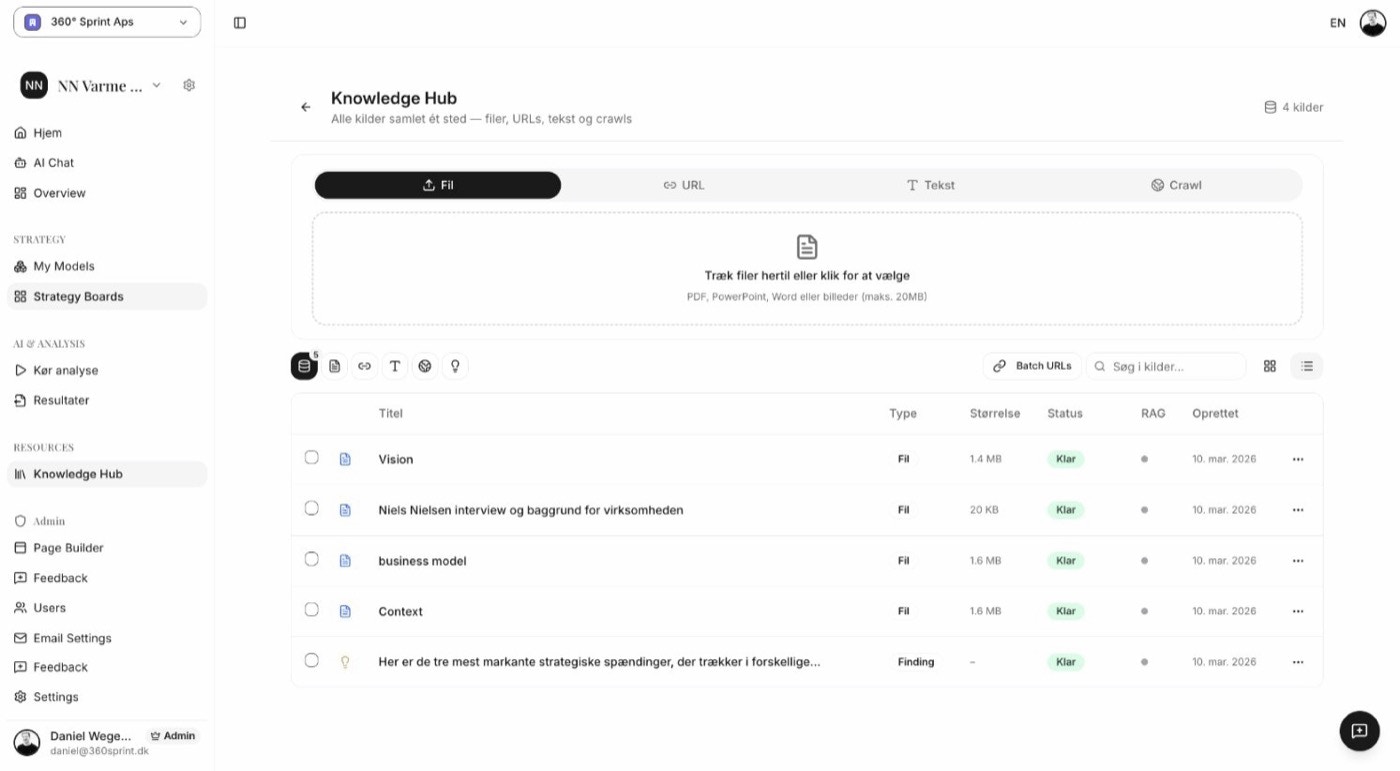Go back using the arrow beside Knowledge Hub
Screen dimensions: 1400x771
click(x=306, y=106)
